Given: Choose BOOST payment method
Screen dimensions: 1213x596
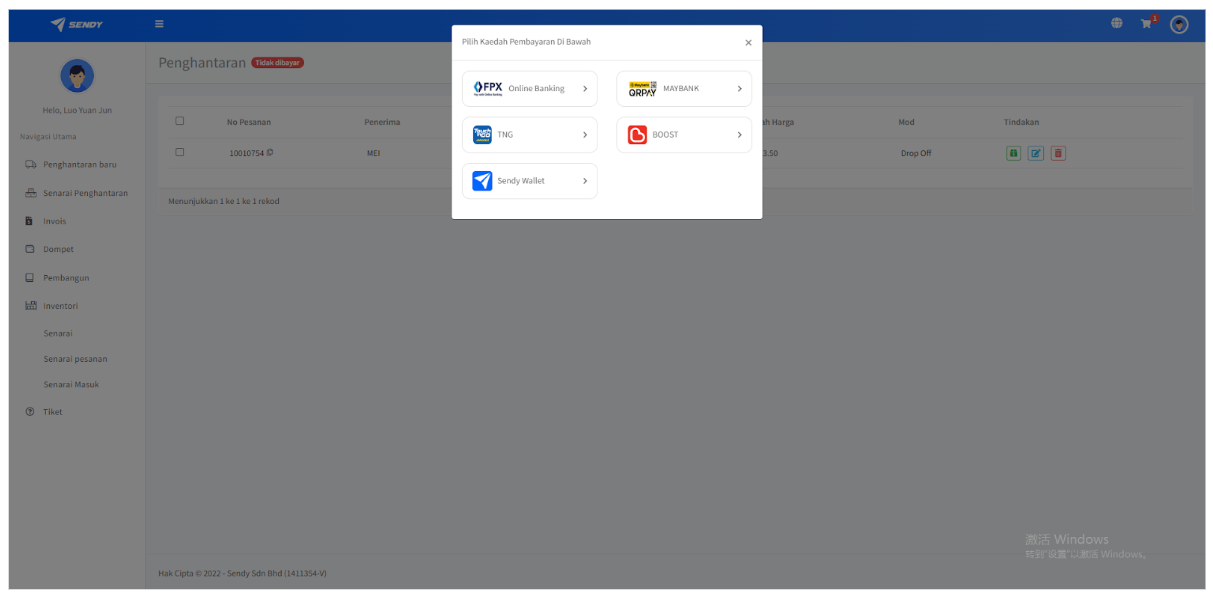Looking at the screenshot, I should coord(684,135).
